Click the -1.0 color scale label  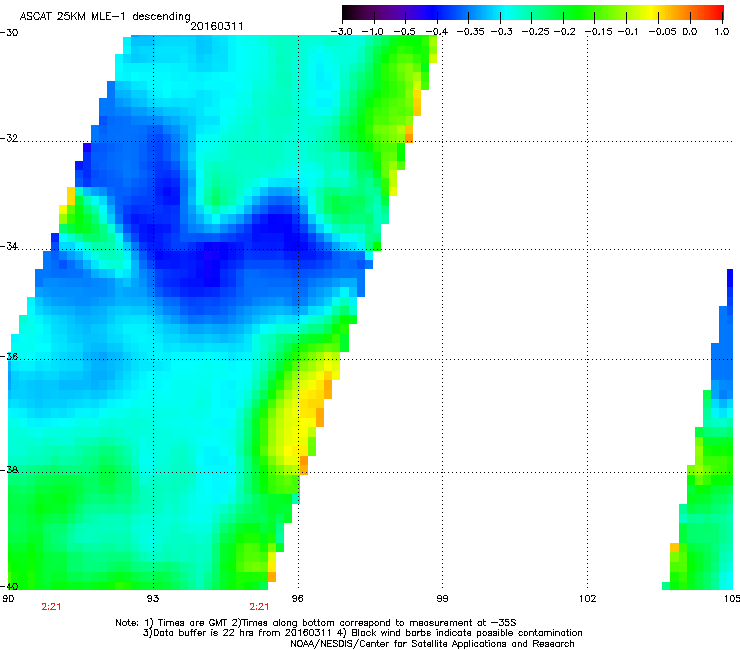[372, 32]
